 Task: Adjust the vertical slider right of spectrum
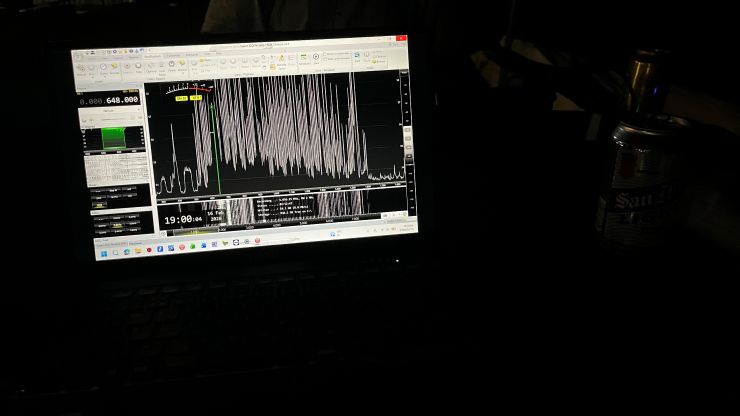(x=407, y=140)
